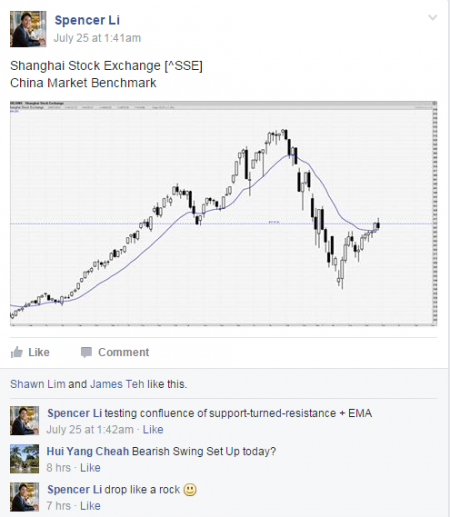Screen dimensions: 450x517
Task: Like the drop like a rock comment
Action: tap(90, 506)
